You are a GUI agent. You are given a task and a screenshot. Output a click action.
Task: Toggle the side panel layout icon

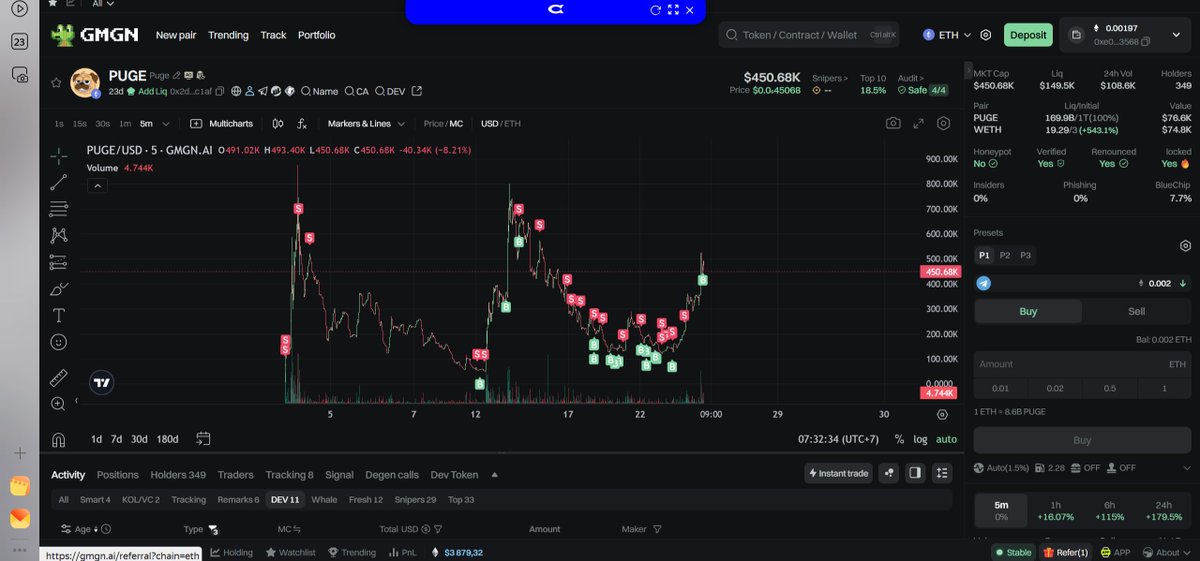point(914,473)
